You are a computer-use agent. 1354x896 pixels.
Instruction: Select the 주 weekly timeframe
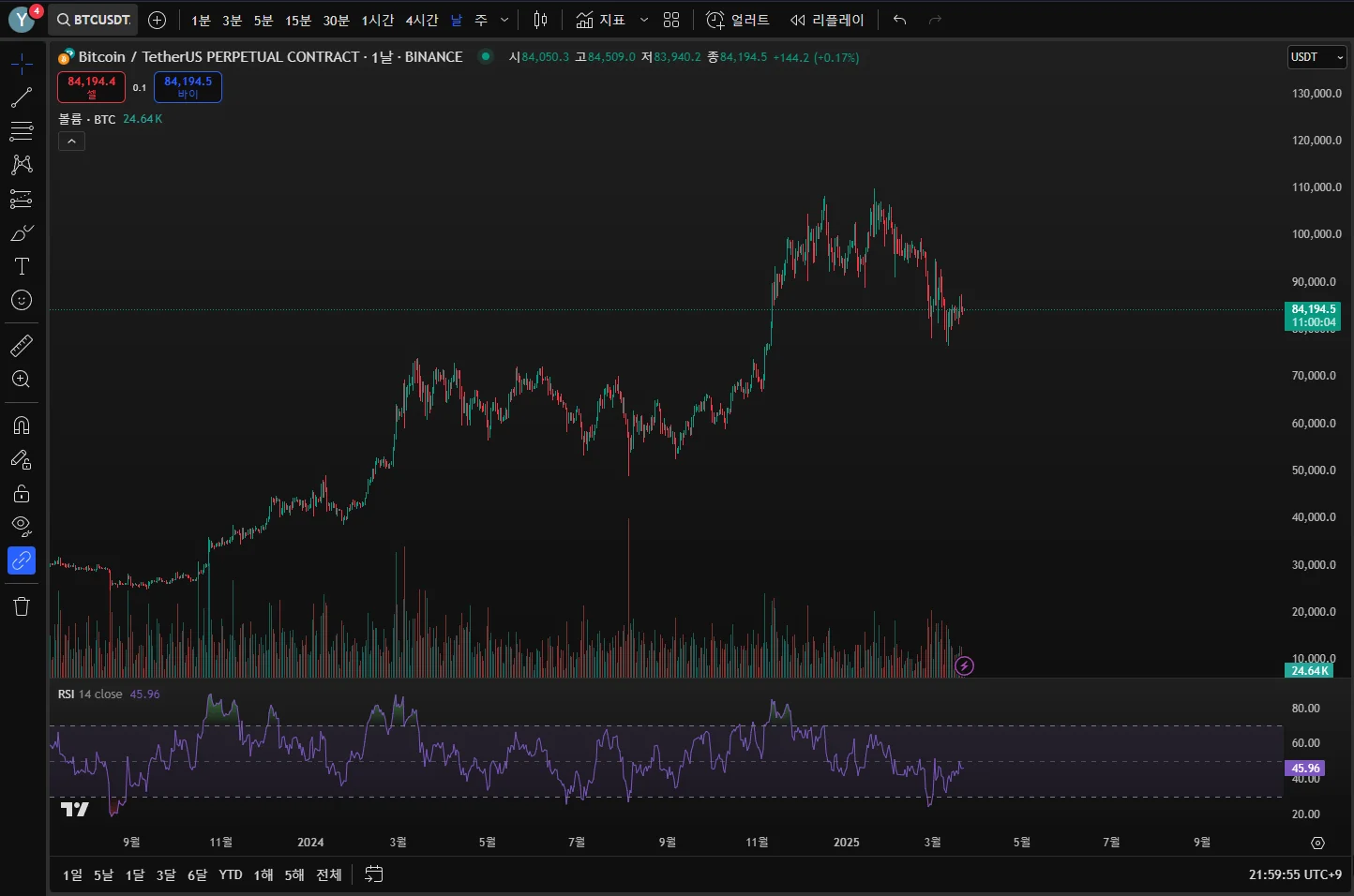tap(481, 20)
